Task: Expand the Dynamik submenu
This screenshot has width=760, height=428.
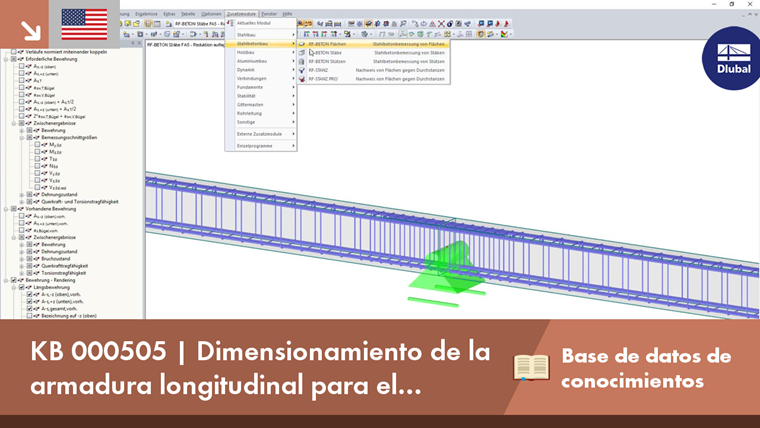Action: click(261, 70)
